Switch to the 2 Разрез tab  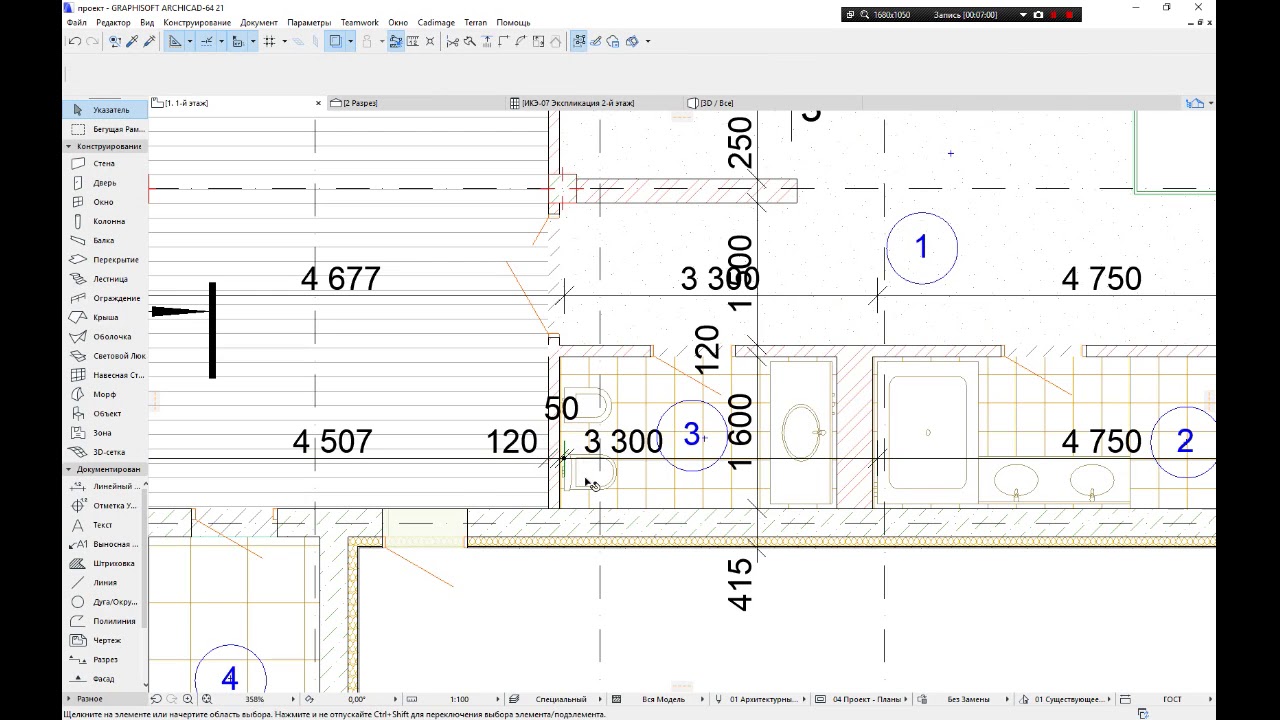coord(418,103)
